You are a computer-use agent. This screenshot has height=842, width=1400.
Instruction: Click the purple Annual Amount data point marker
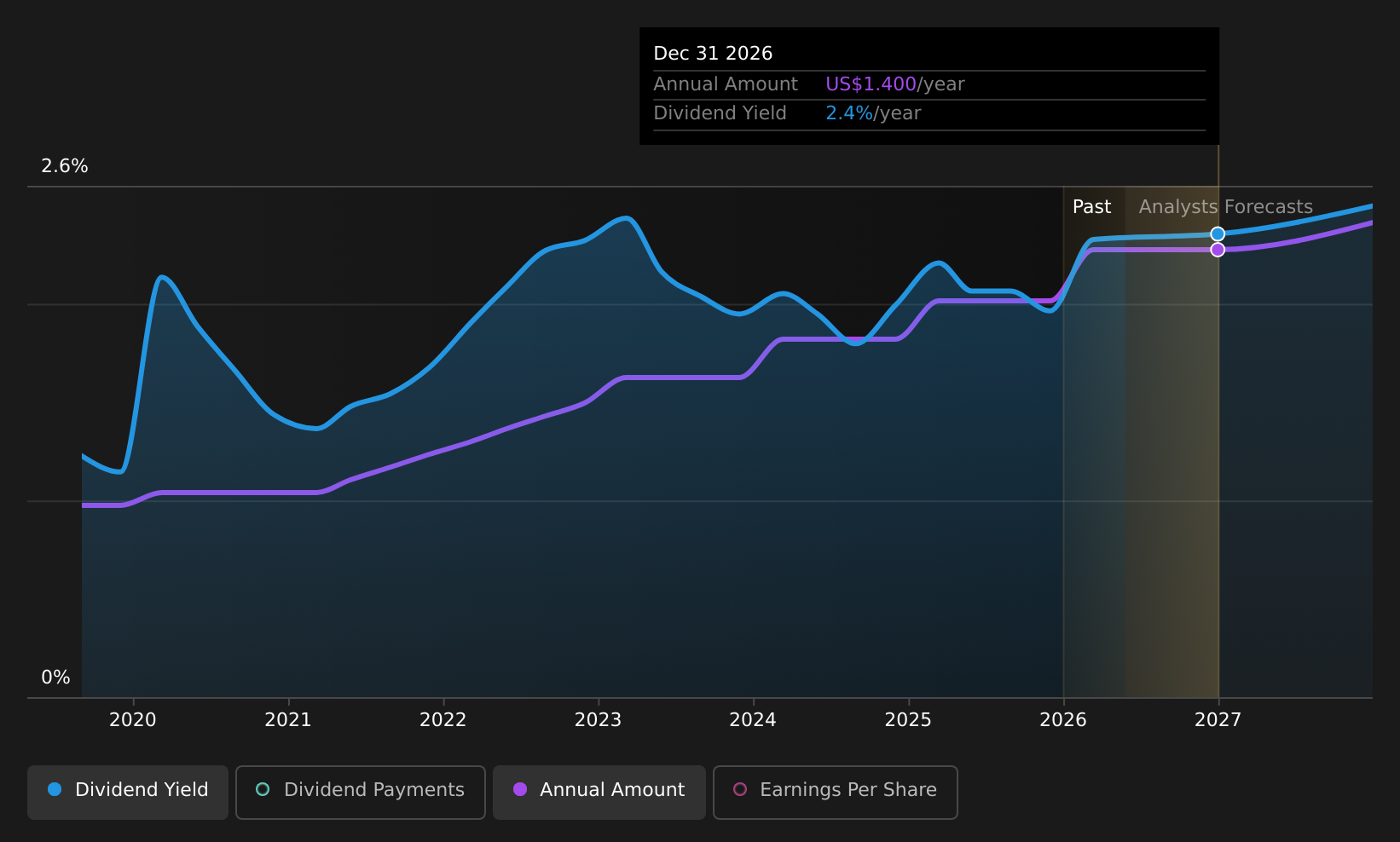pos(1218,250)
